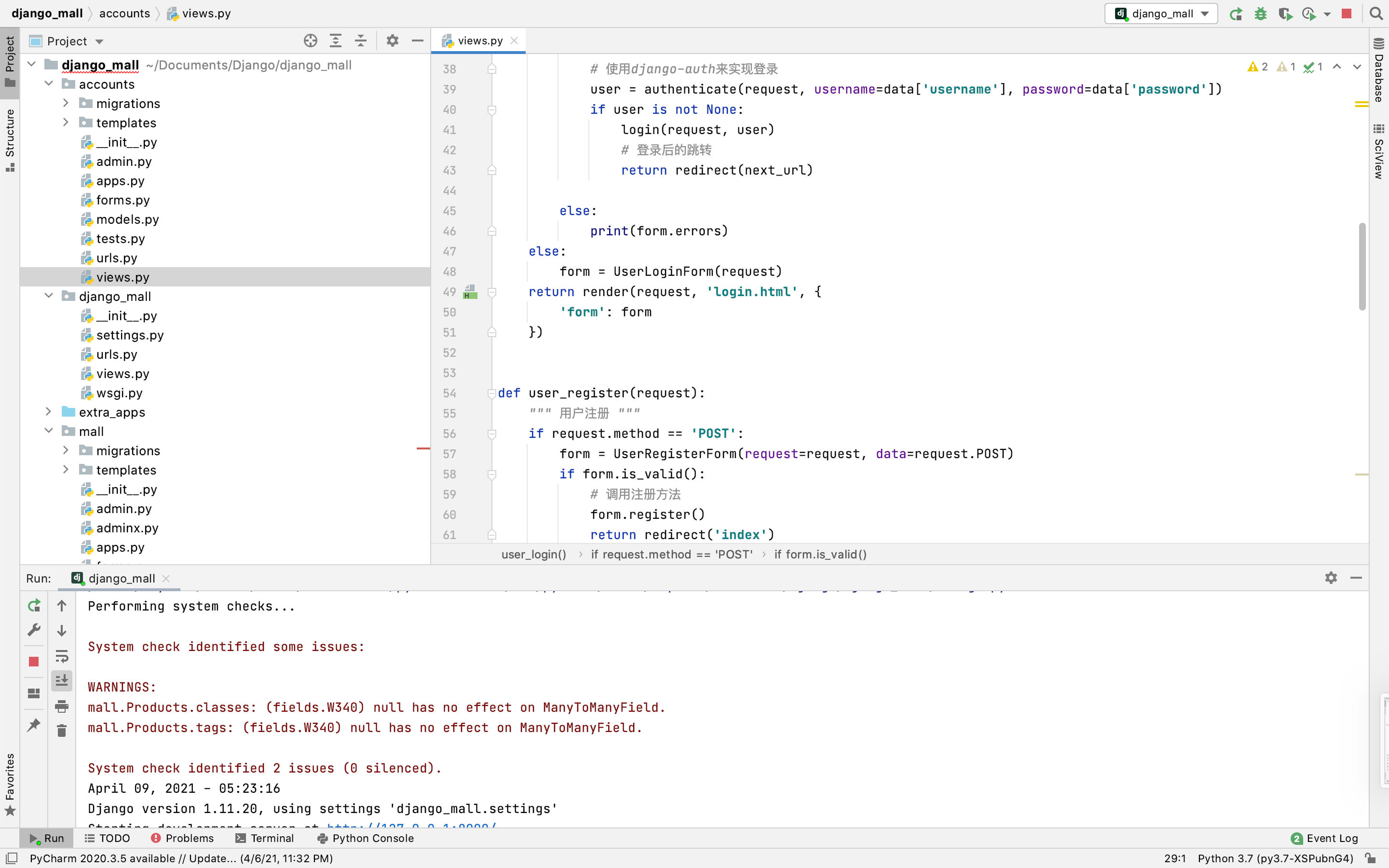Viewport: 1389px width, 868px height.
Task: Toggle fold marker at line 56
Action: coord(492,434)
